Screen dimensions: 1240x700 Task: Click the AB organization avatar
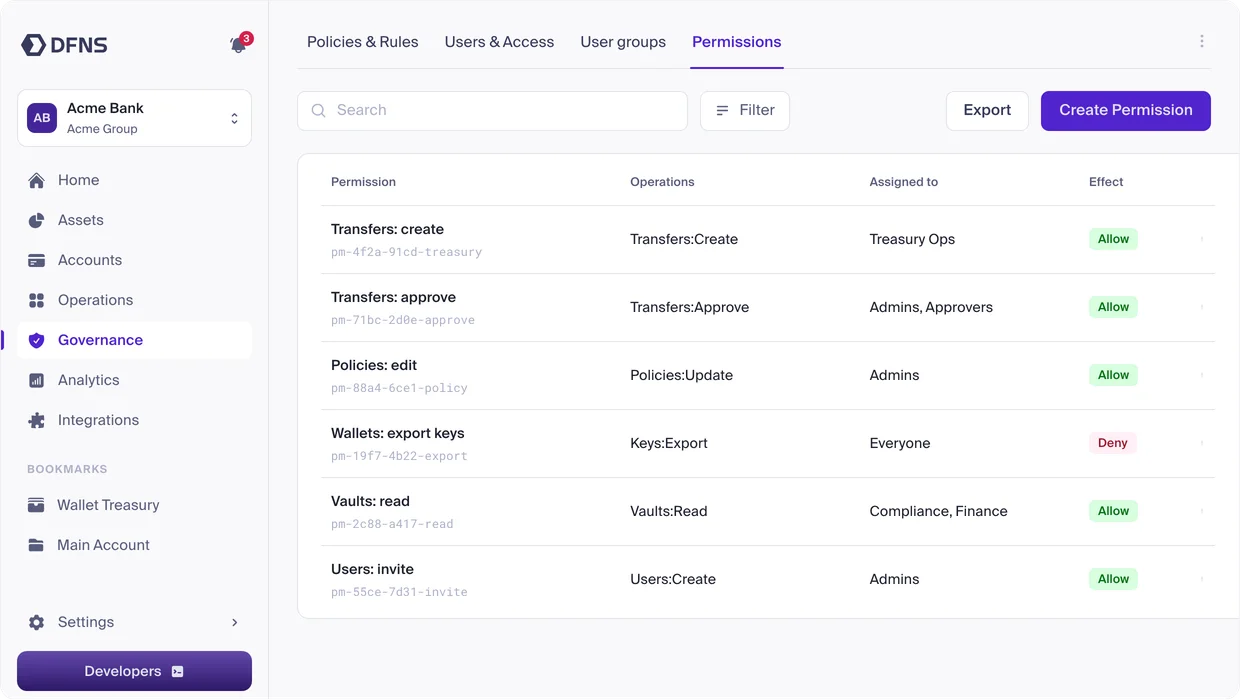42,118
